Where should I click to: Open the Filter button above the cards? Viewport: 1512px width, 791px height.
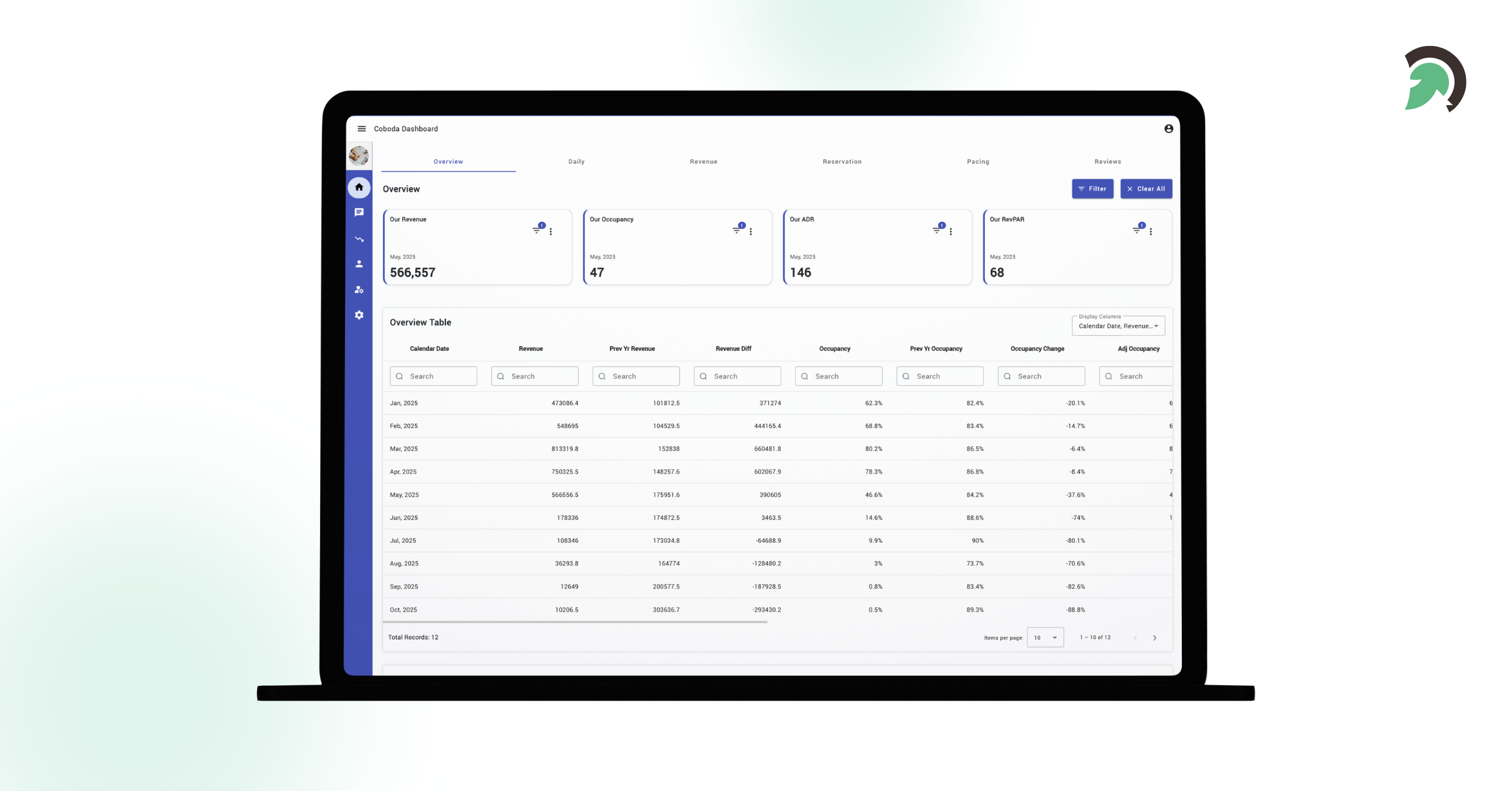(1092, 188)
